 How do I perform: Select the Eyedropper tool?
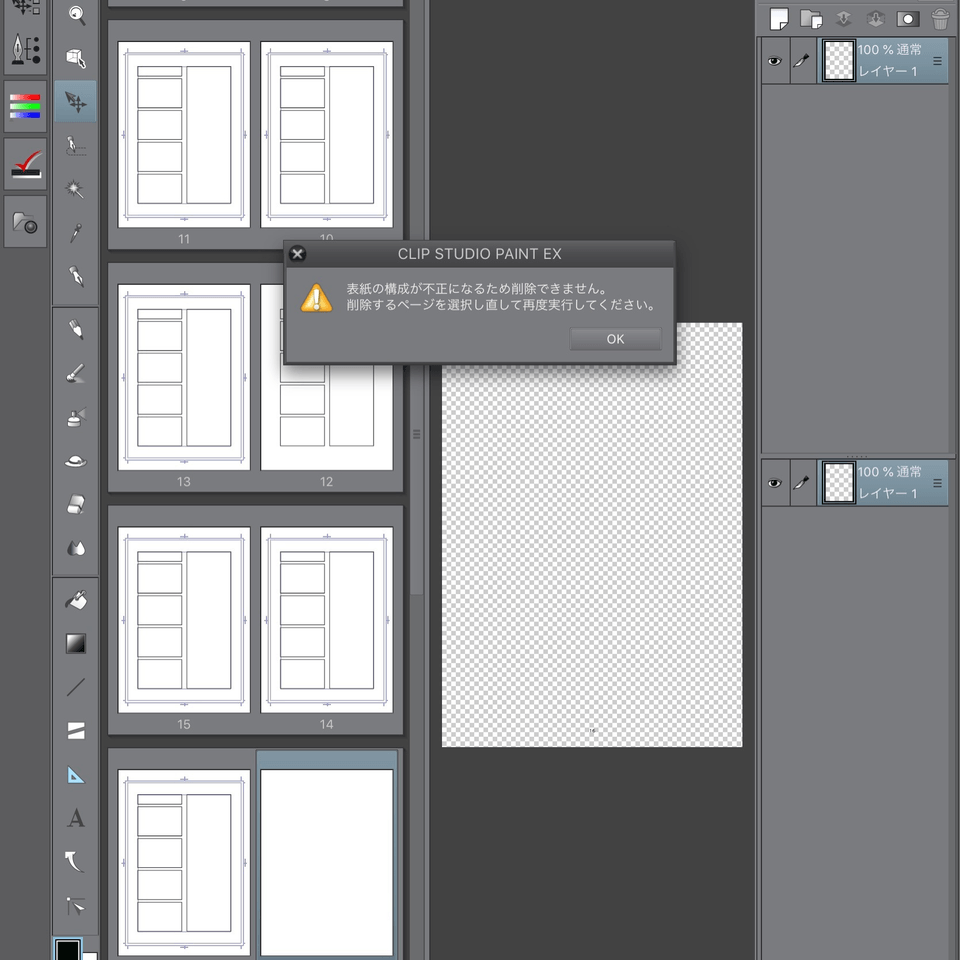point(76,233)
